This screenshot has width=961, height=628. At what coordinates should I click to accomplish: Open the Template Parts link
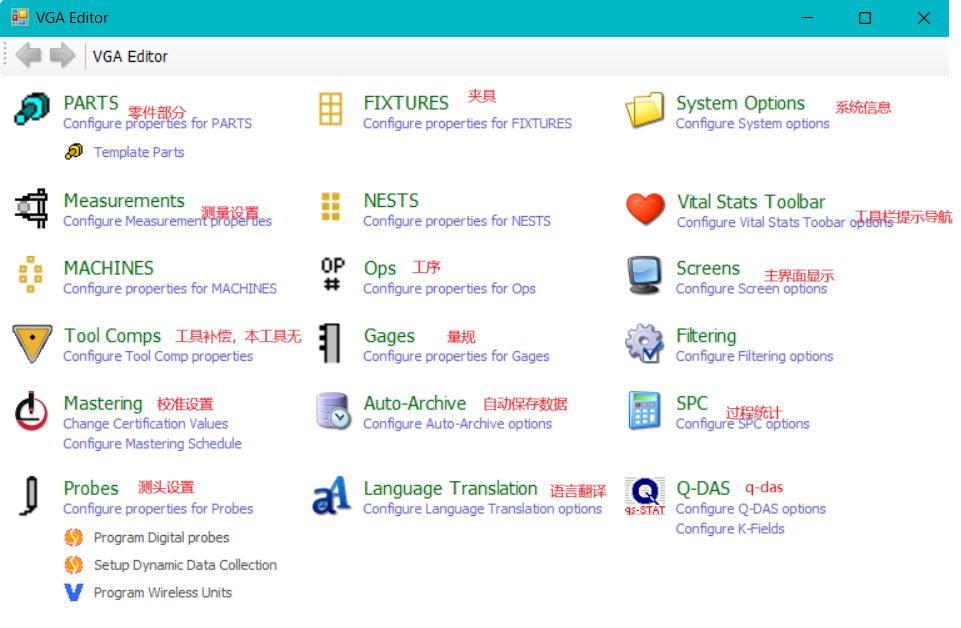pos(139,152)
